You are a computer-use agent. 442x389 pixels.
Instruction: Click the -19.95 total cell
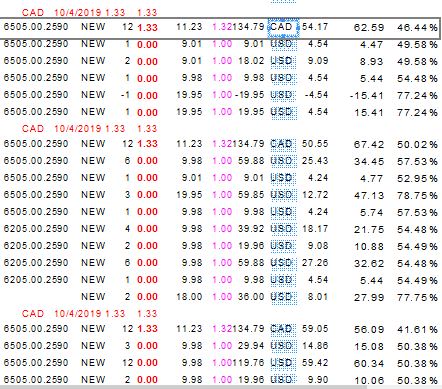(250, 95)
